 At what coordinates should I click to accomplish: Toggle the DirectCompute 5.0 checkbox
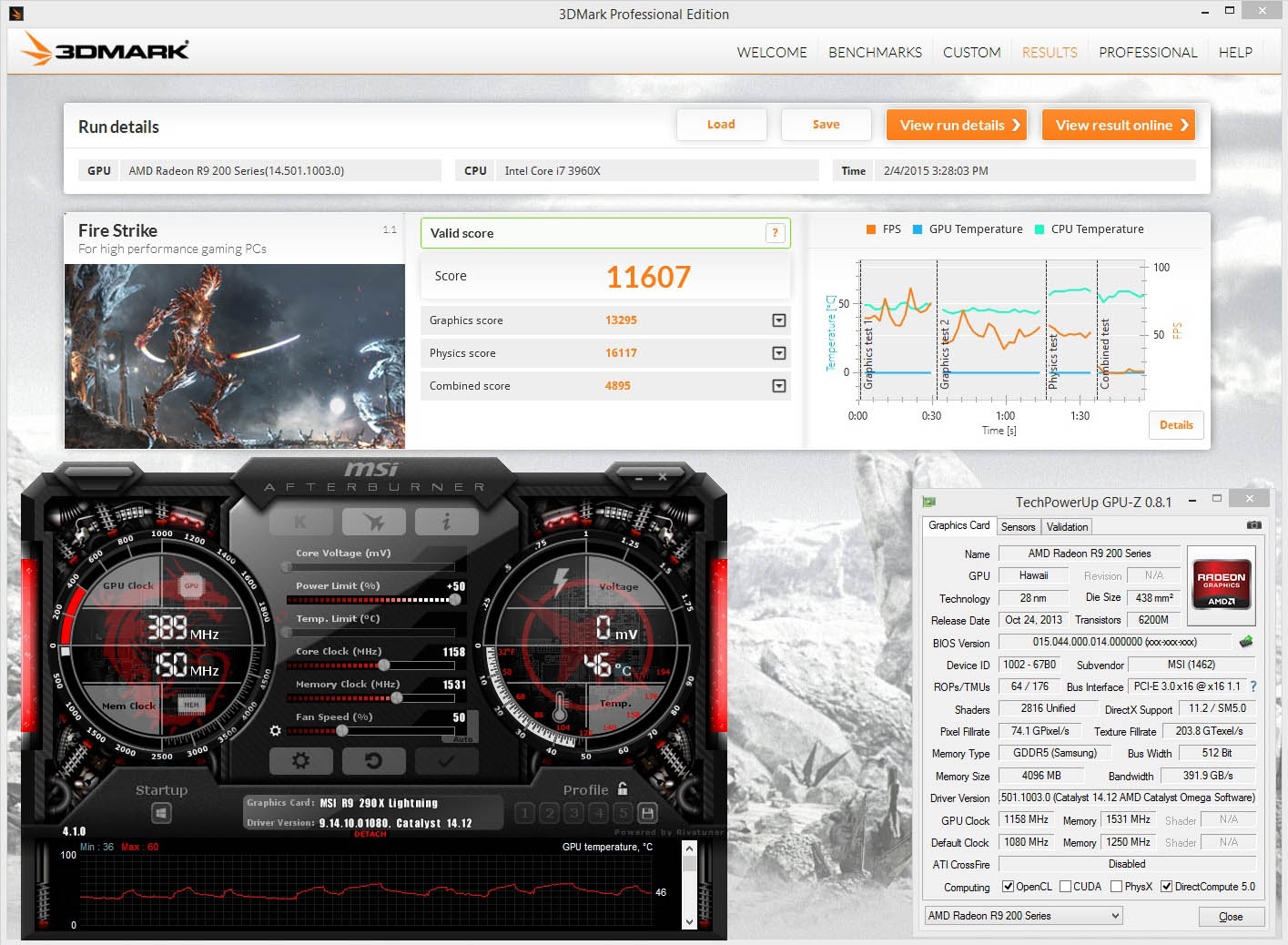pos(1166,887)
